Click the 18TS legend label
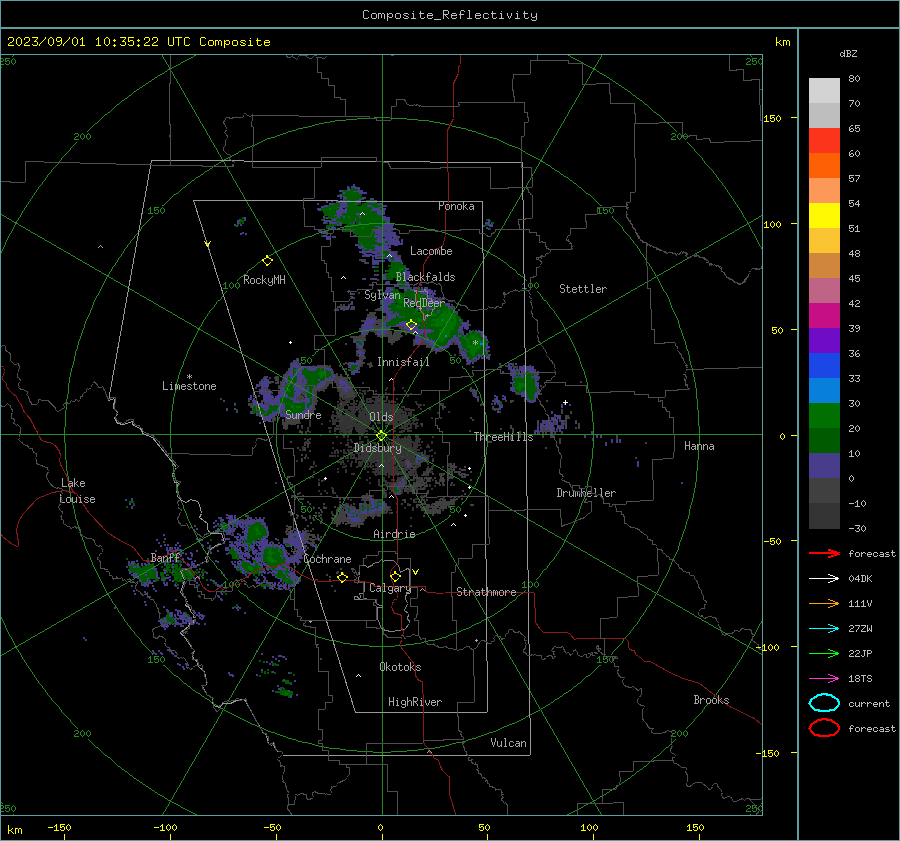900x841 pixels. click(860, 679)
